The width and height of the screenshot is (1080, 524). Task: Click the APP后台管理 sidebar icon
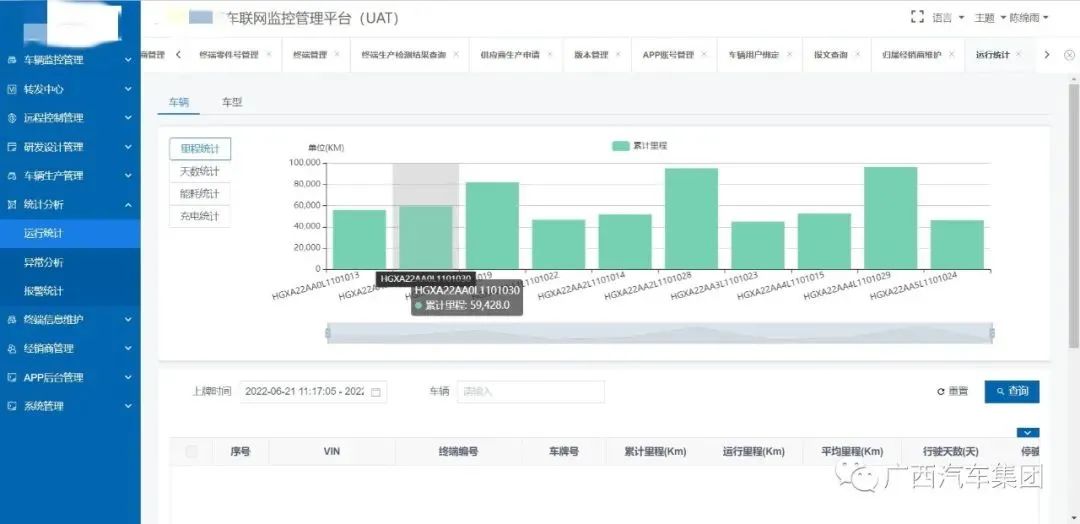pos(12,377)
